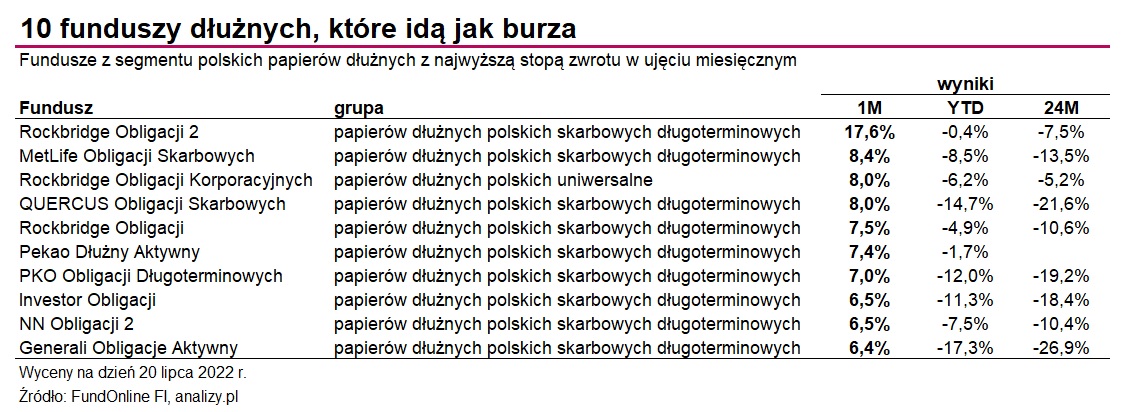Click the group cell in the PKO row
The width and height of the screenshot is (1132, 412).
[x=567, y=276]
